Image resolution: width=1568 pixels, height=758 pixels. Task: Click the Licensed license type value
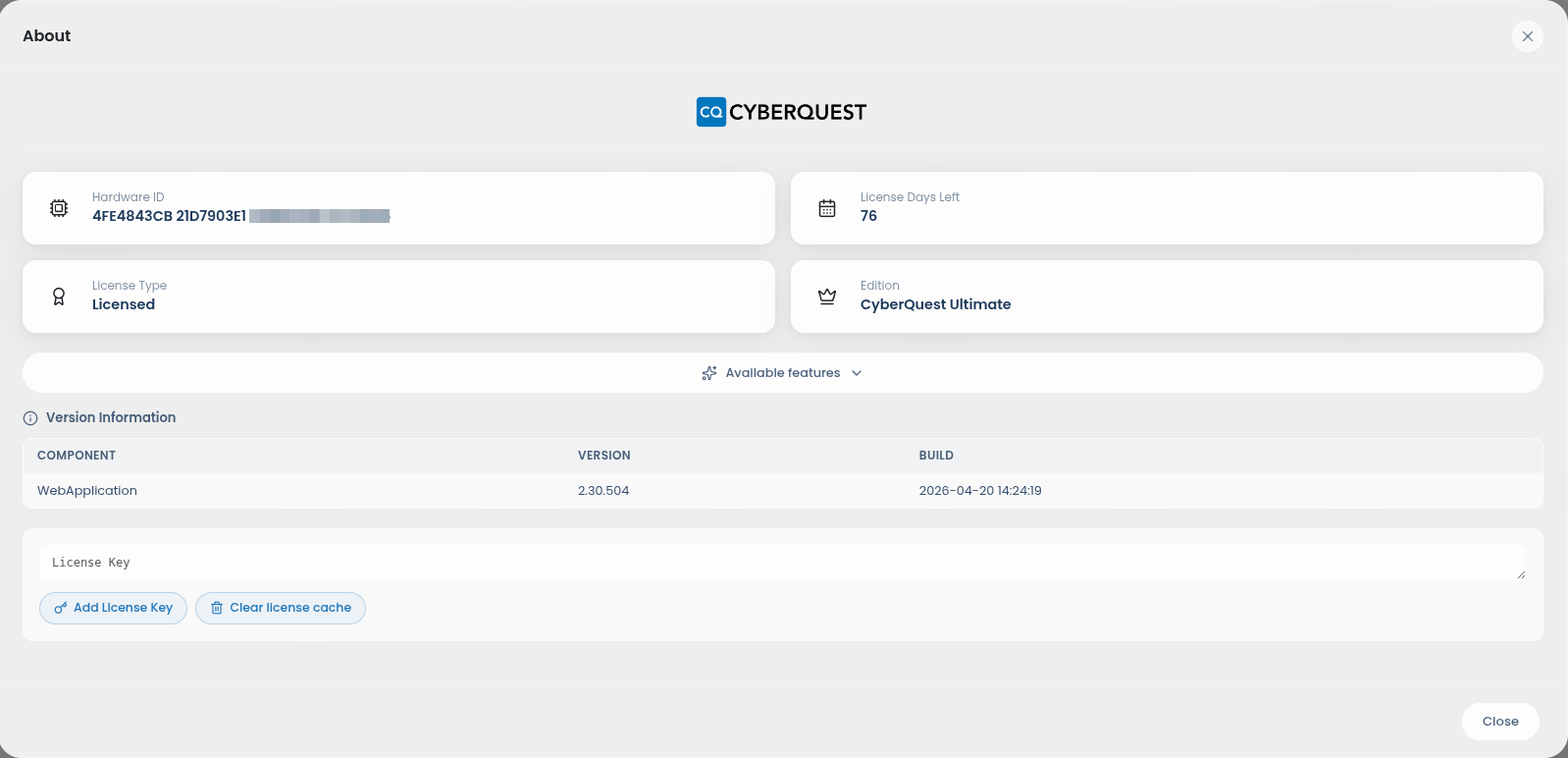point(124,304)
